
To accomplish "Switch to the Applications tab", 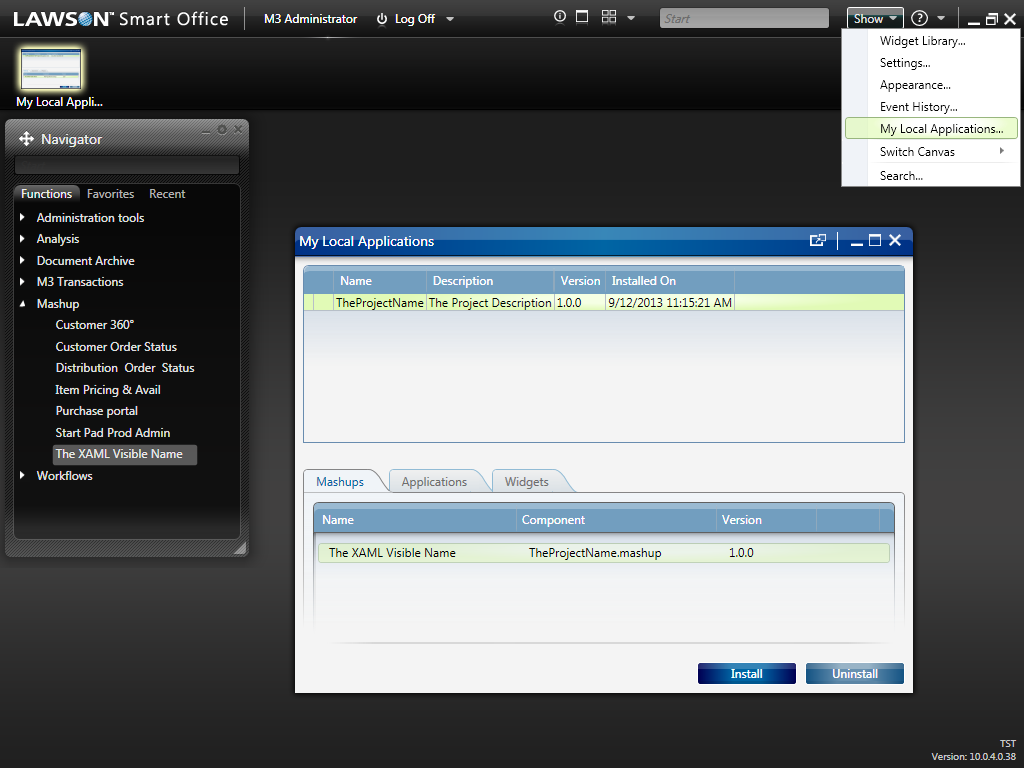I will (x=434, y=482).
